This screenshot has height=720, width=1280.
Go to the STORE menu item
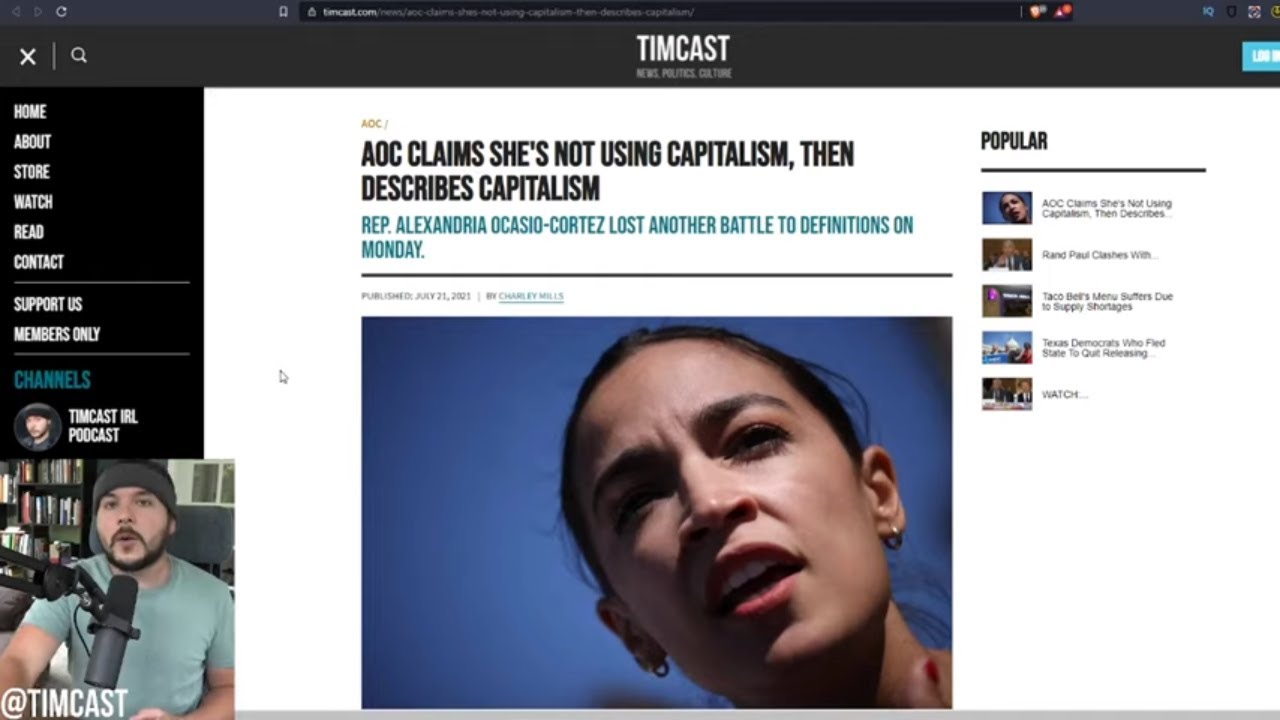32,172
